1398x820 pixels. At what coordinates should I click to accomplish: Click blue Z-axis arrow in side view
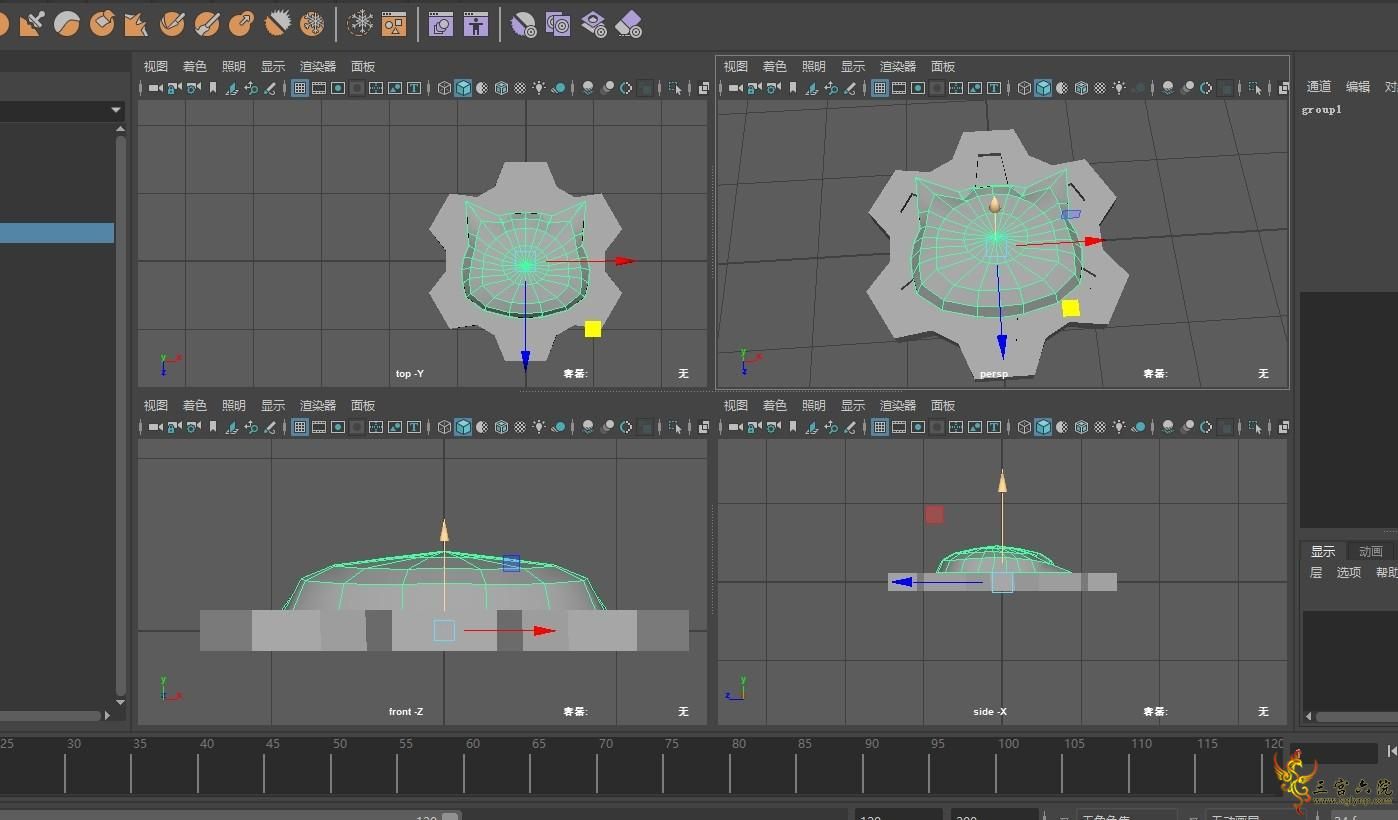[x=902, y=582]
